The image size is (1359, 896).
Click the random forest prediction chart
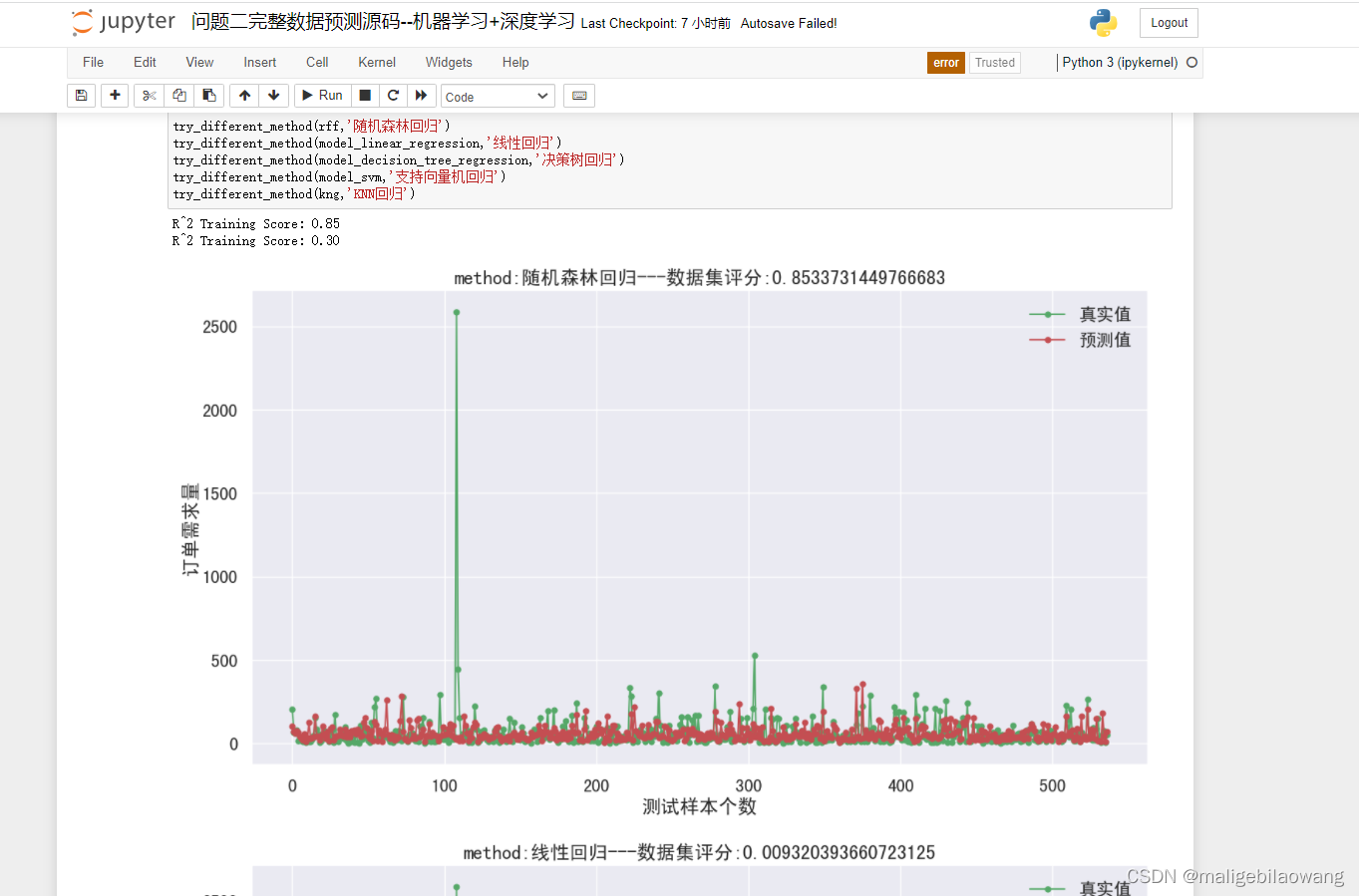click(699, 527)
